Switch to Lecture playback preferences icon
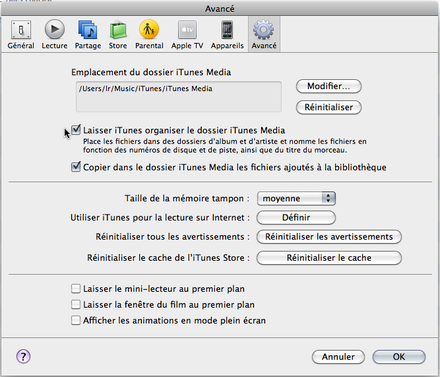 54,30
